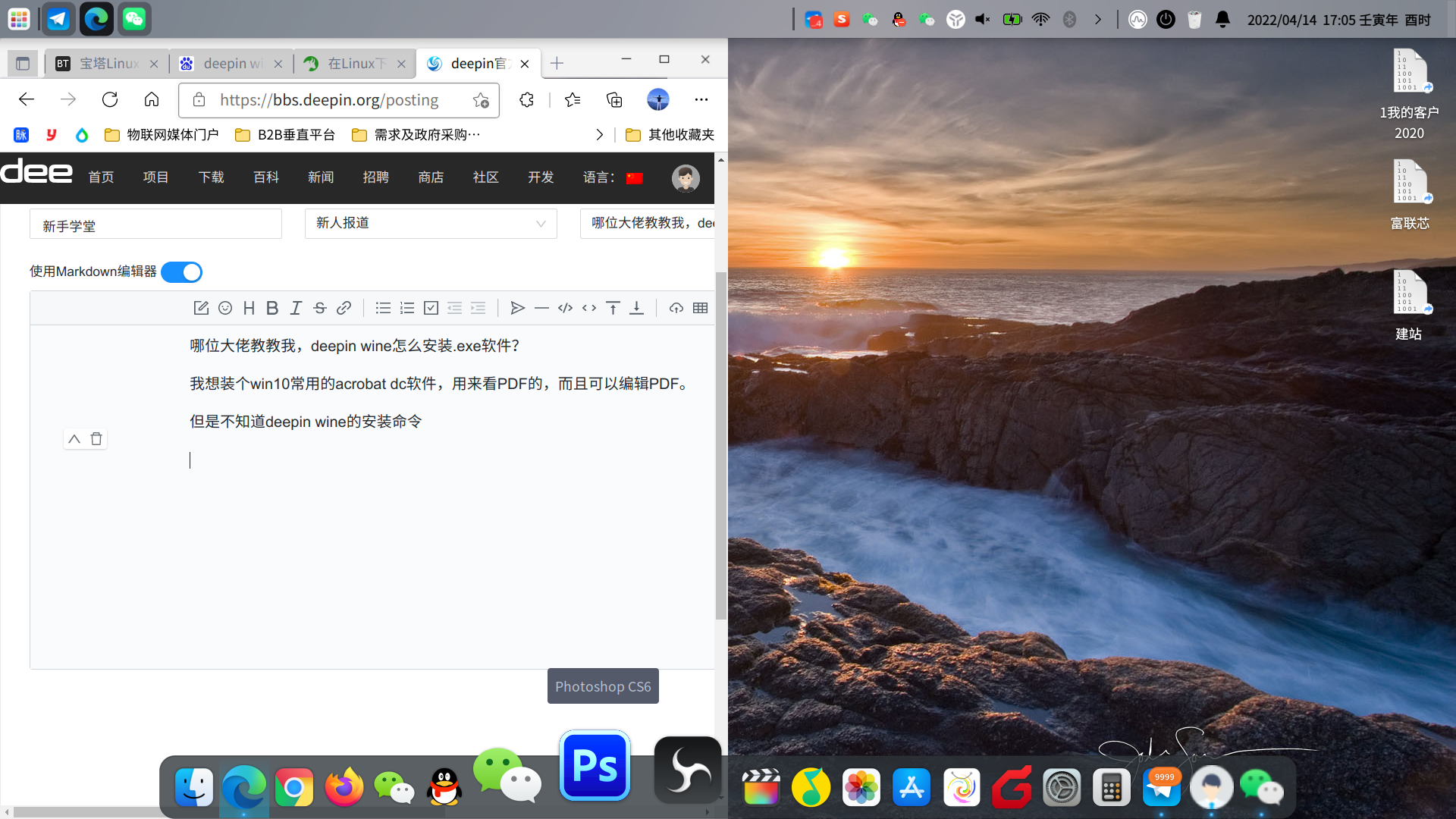Click the 新手学堂 field

coord(155,225)
